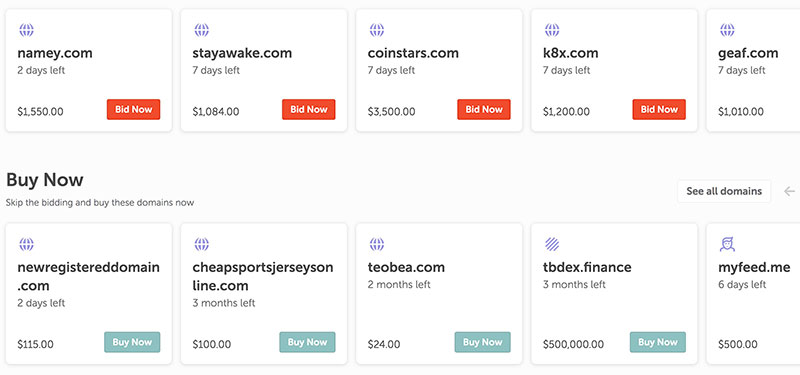Click the striped icon above tbdex.finance
Screen dimensions: 800x375
pyautogui.click(x=552, y=244)
